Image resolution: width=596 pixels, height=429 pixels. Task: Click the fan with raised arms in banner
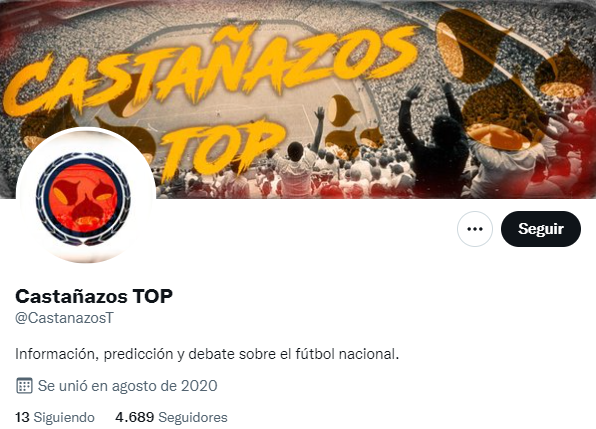(x=433, y=141)
